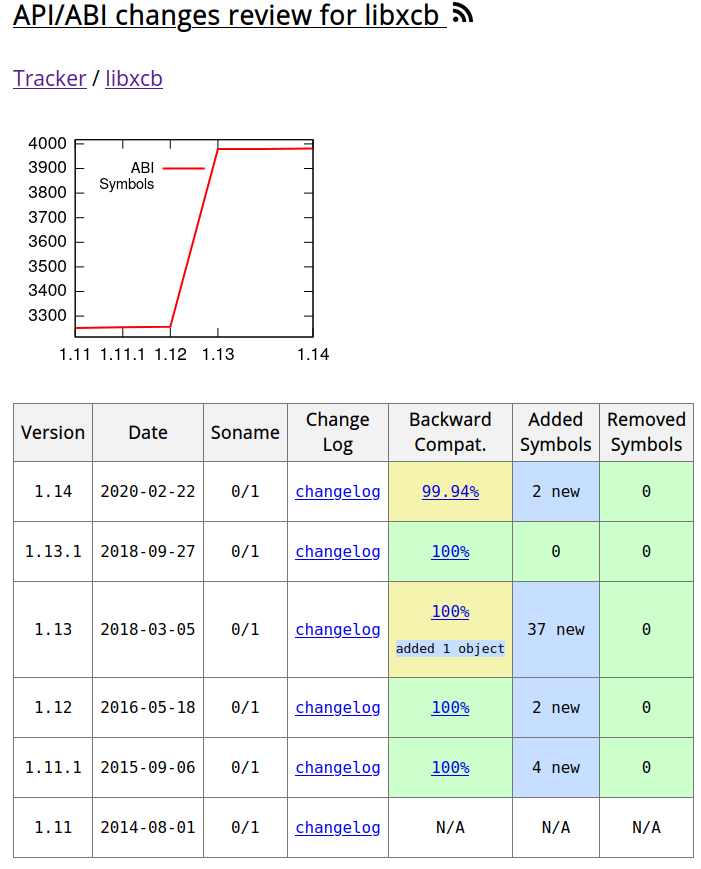
Task: Click version 1.12 cell in table
Action: [53, 708]
